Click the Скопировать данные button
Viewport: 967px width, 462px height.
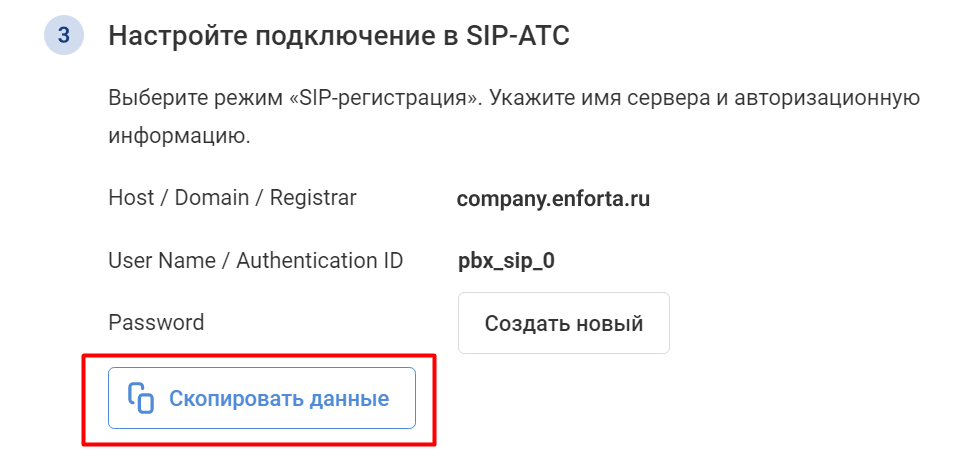click(x=261, y=398)
